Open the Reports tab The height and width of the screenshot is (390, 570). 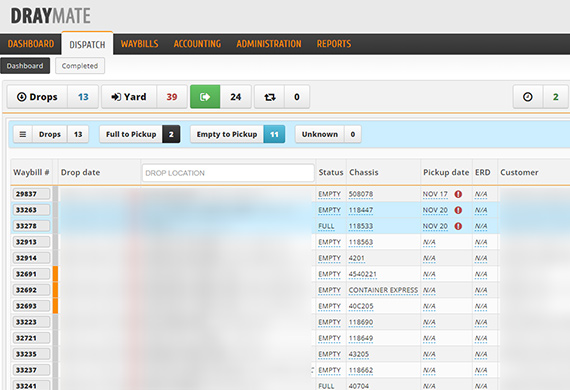click(x=334, y=44)
